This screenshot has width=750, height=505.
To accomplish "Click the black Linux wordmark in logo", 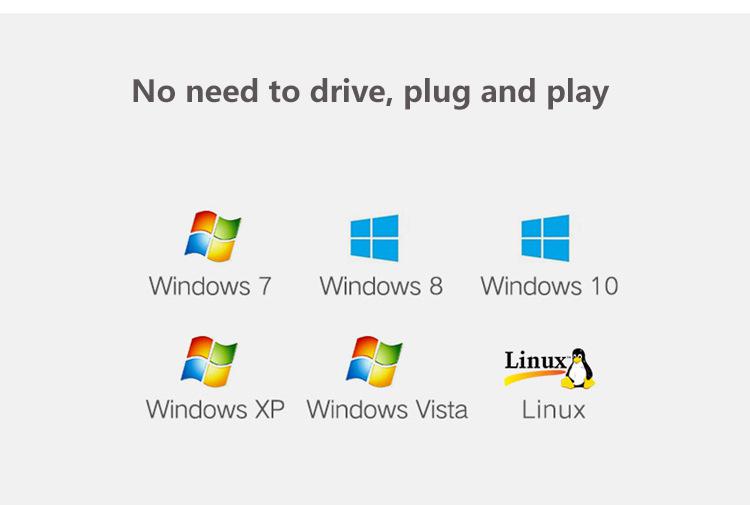I will pyautogui.click(x=535, y=361).
